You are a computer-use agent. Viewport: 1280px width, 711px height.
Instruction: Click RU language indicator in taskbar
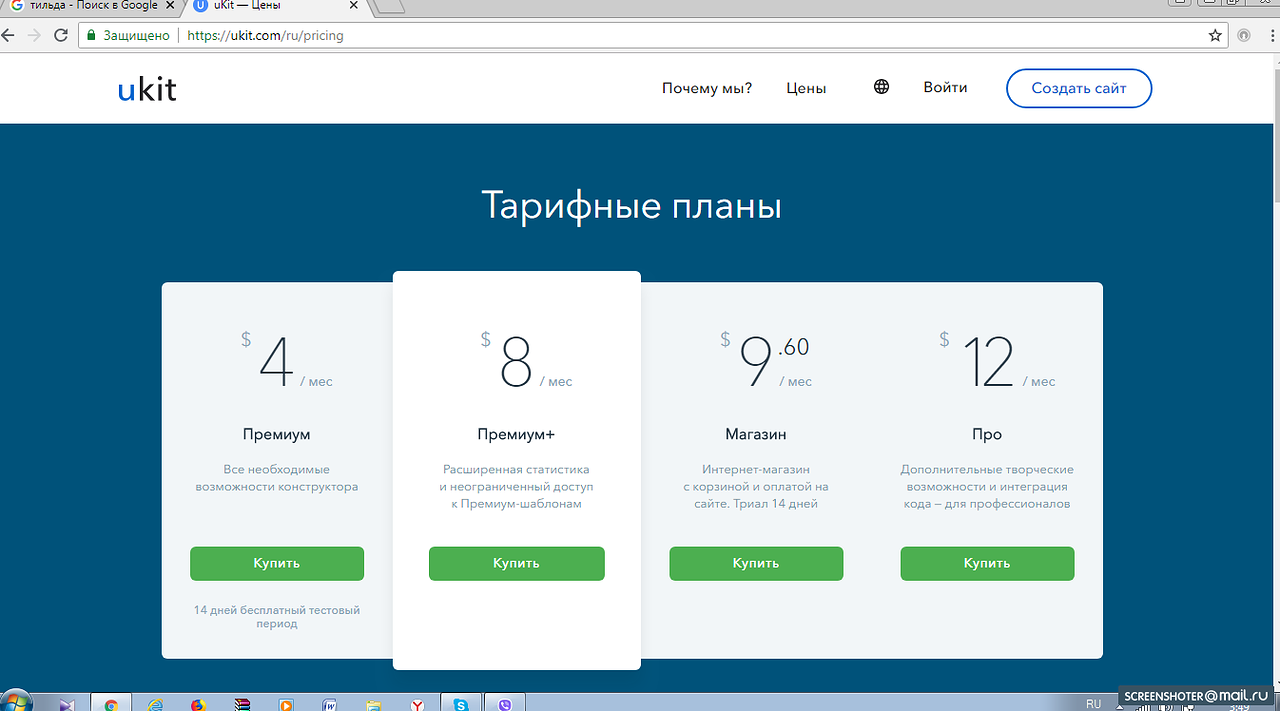(x=1094, y=704)
